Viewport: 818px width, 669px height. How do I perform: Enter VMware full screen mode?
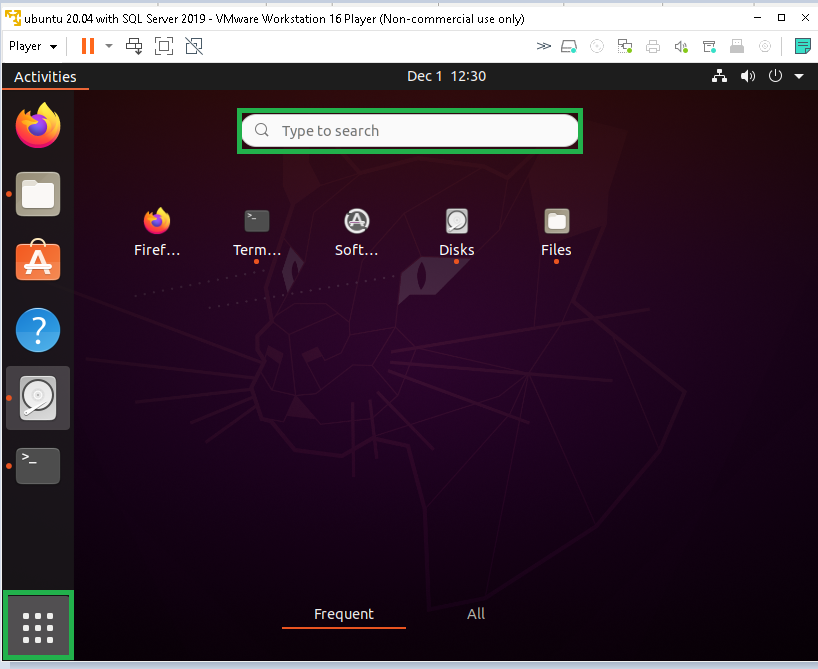click(164, 46)
